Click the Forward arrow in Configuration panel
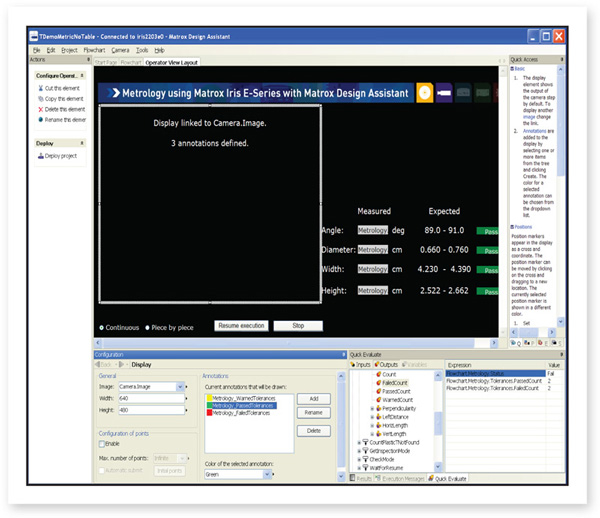Viewport: 600px width, 518px height. 121,365
